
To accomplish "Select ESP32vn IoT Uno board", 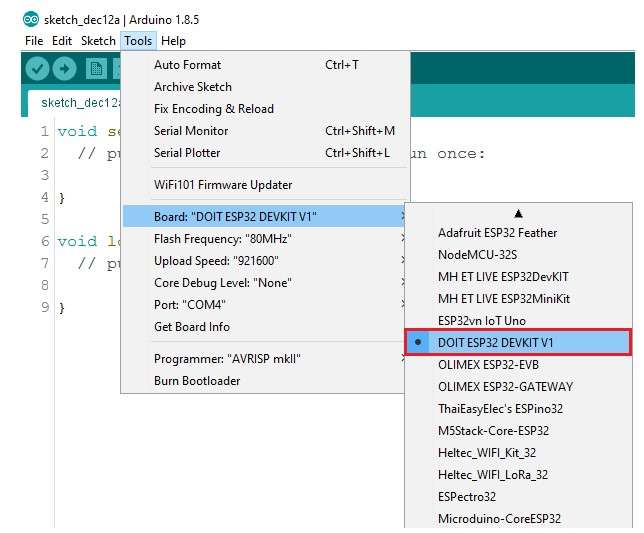I will point(518,321).
